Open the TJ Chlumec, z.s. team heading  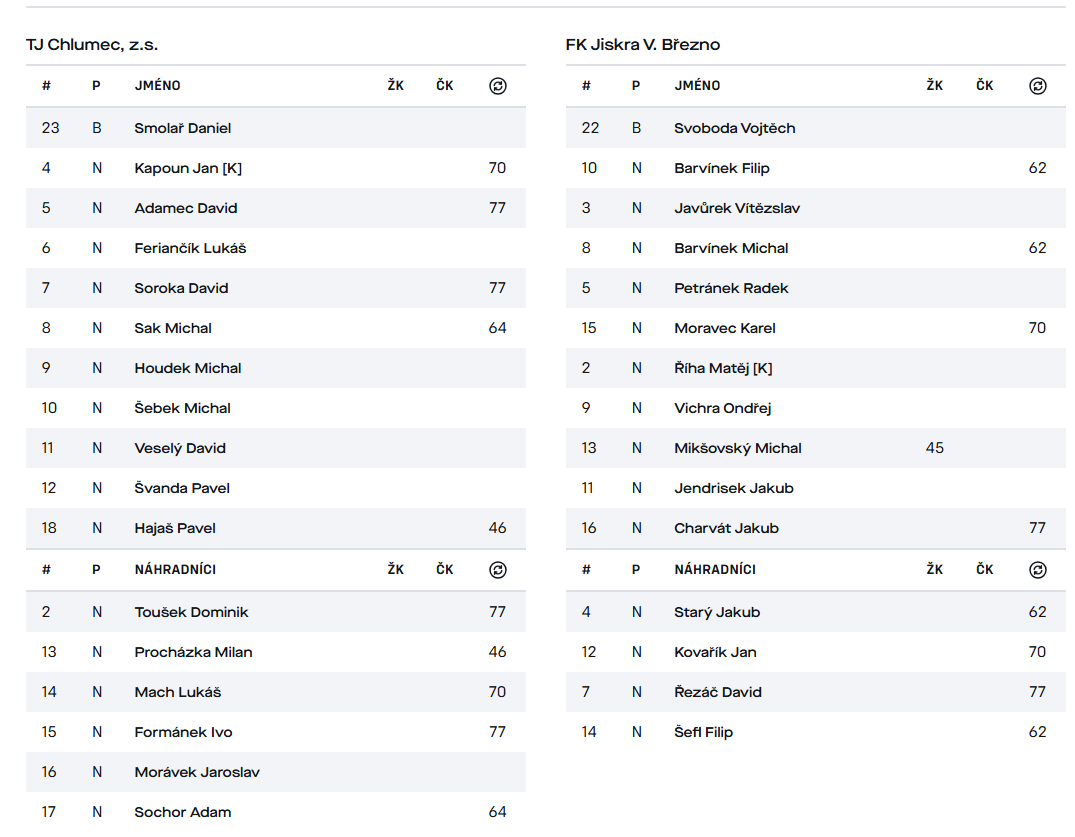click(x=92, y=45)
